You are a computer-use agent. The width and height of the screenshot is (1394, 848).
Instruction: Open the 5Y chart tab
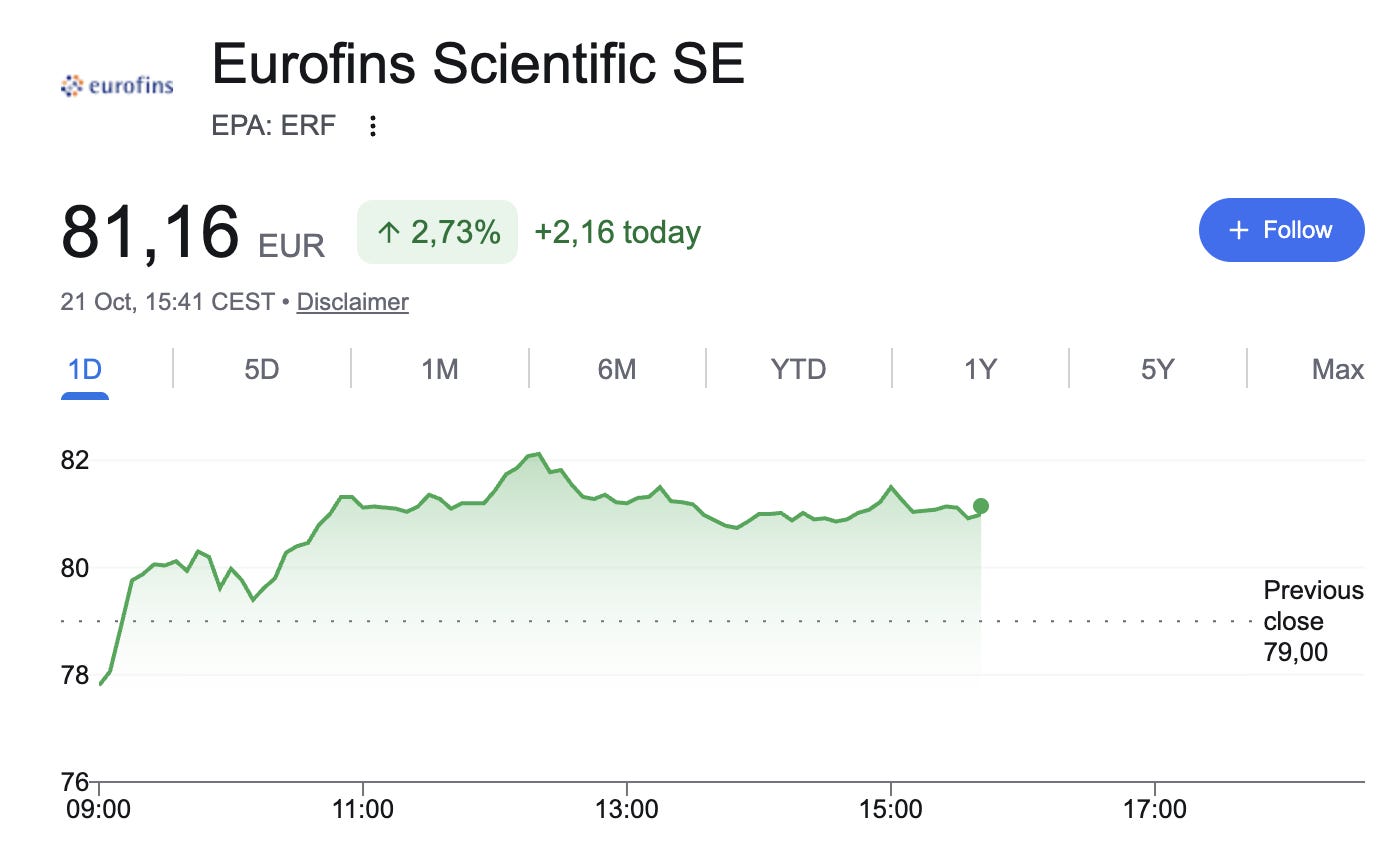(1157, 370)
